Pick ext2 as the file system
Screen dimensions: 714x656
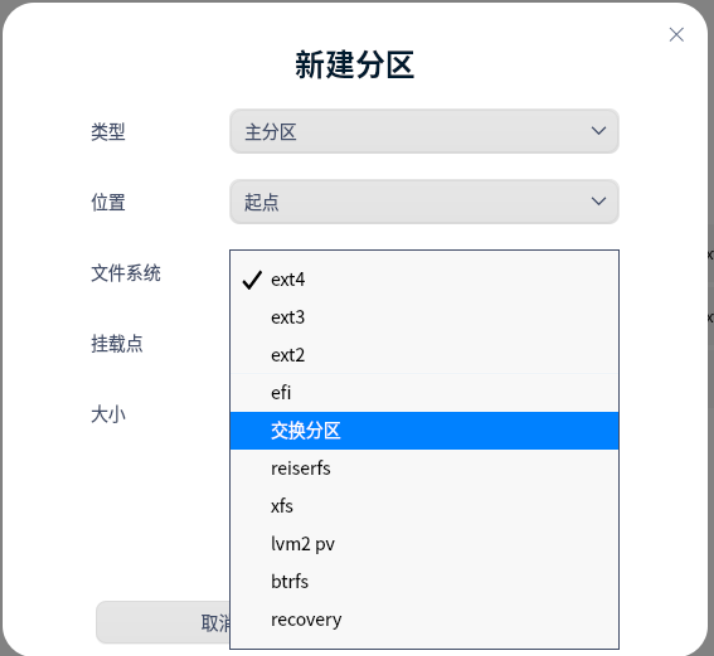pos(288,356)
